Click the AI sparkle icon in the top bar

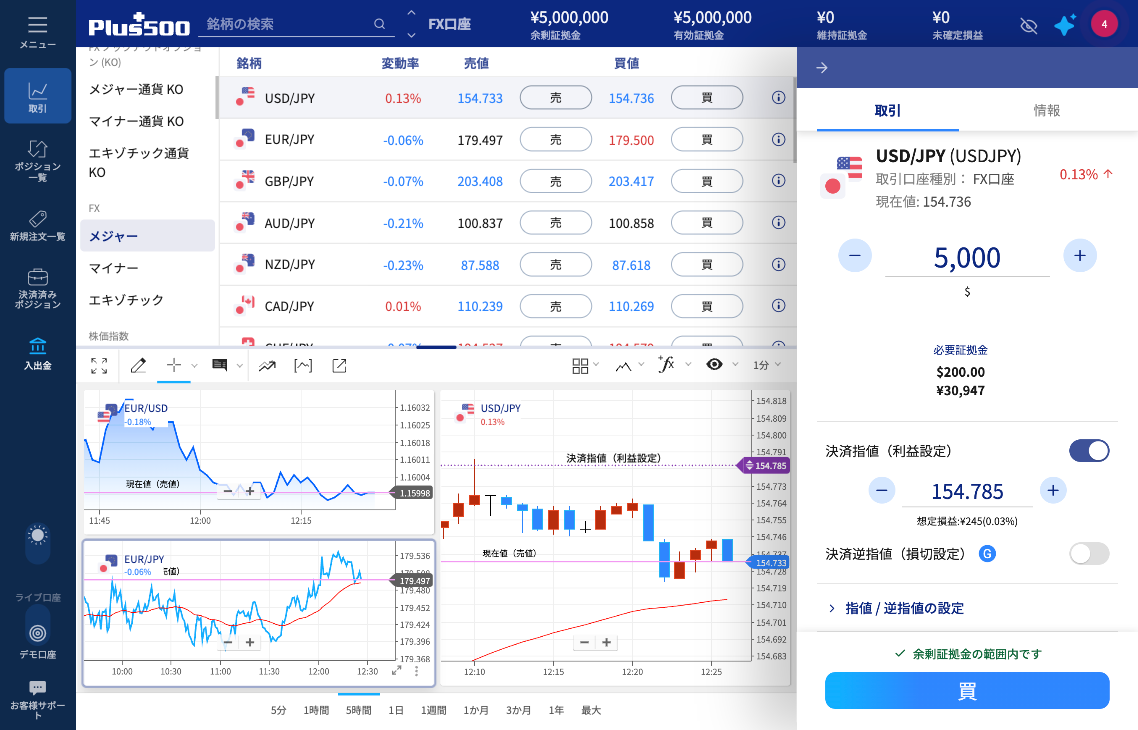(x=1063, y=25)
